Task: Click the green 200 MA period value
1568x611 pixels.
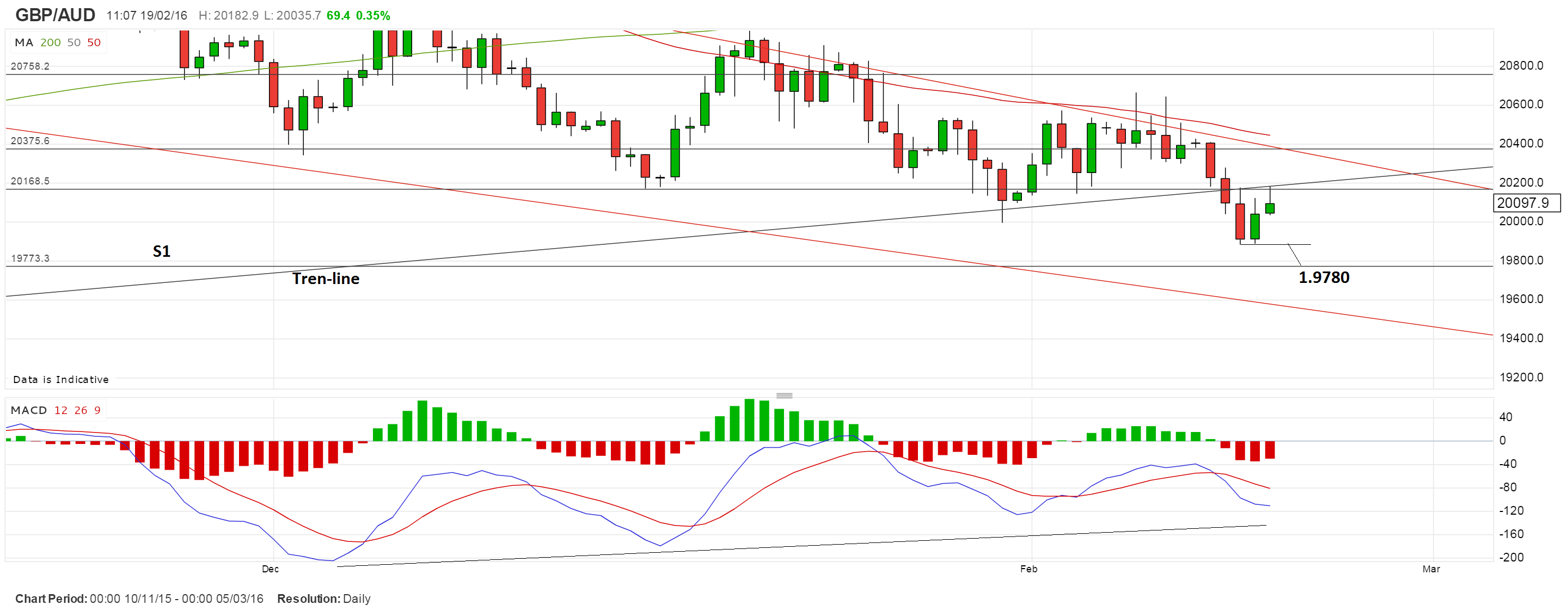Action: point(51,42)
